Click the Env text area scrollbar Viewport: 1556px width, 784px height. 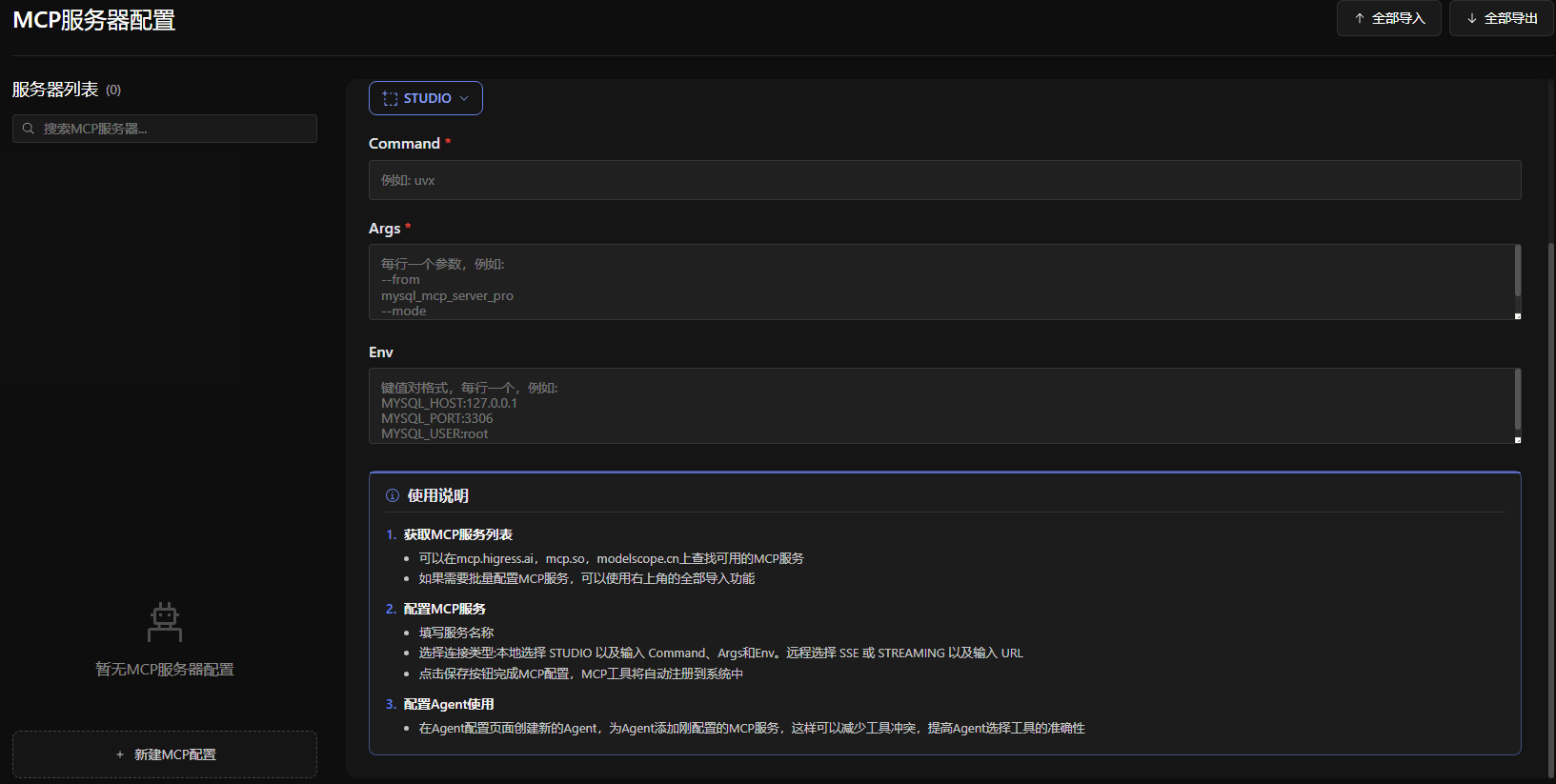[x=1517, y=398]
